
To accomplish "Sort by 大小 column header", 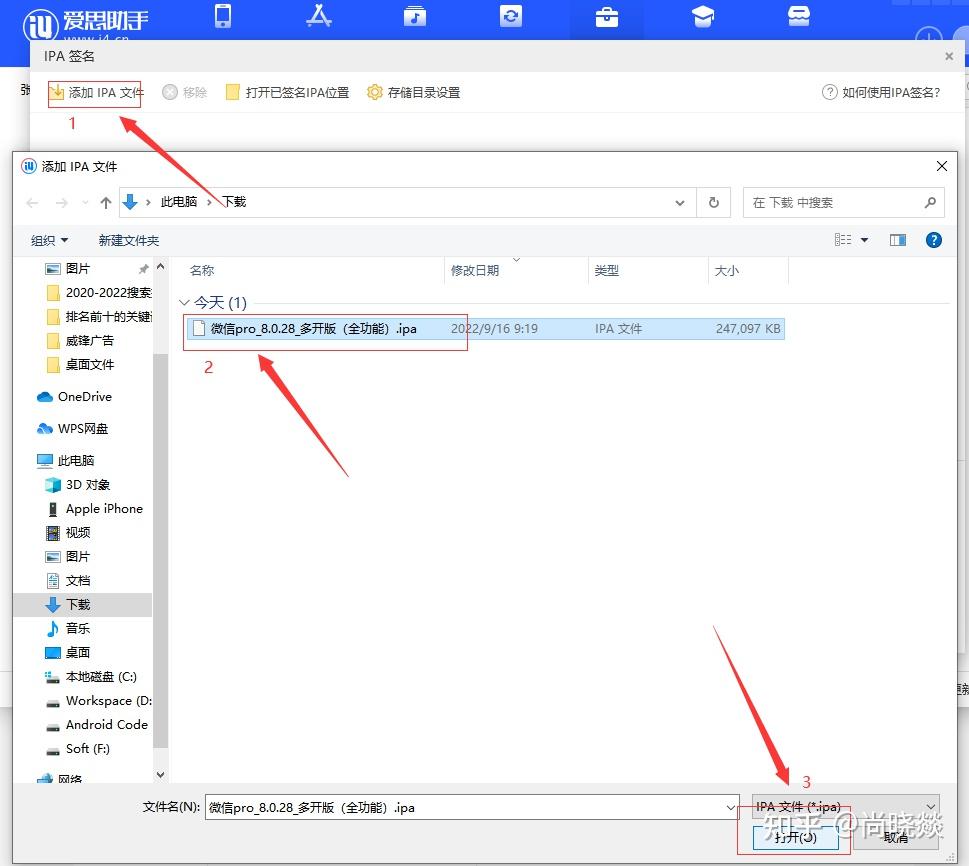I will point(726,271).
